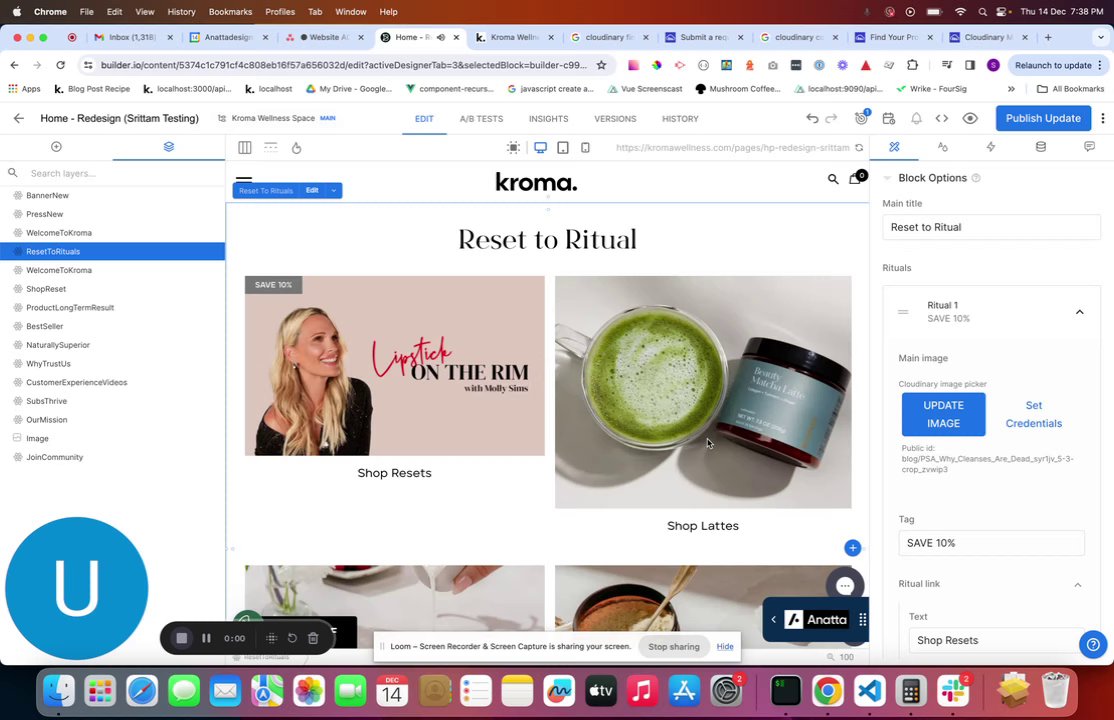Click Edit on the Reset To Rituals block
The width and height of the screenshot is (1114, 720).
tap(312, 190)
